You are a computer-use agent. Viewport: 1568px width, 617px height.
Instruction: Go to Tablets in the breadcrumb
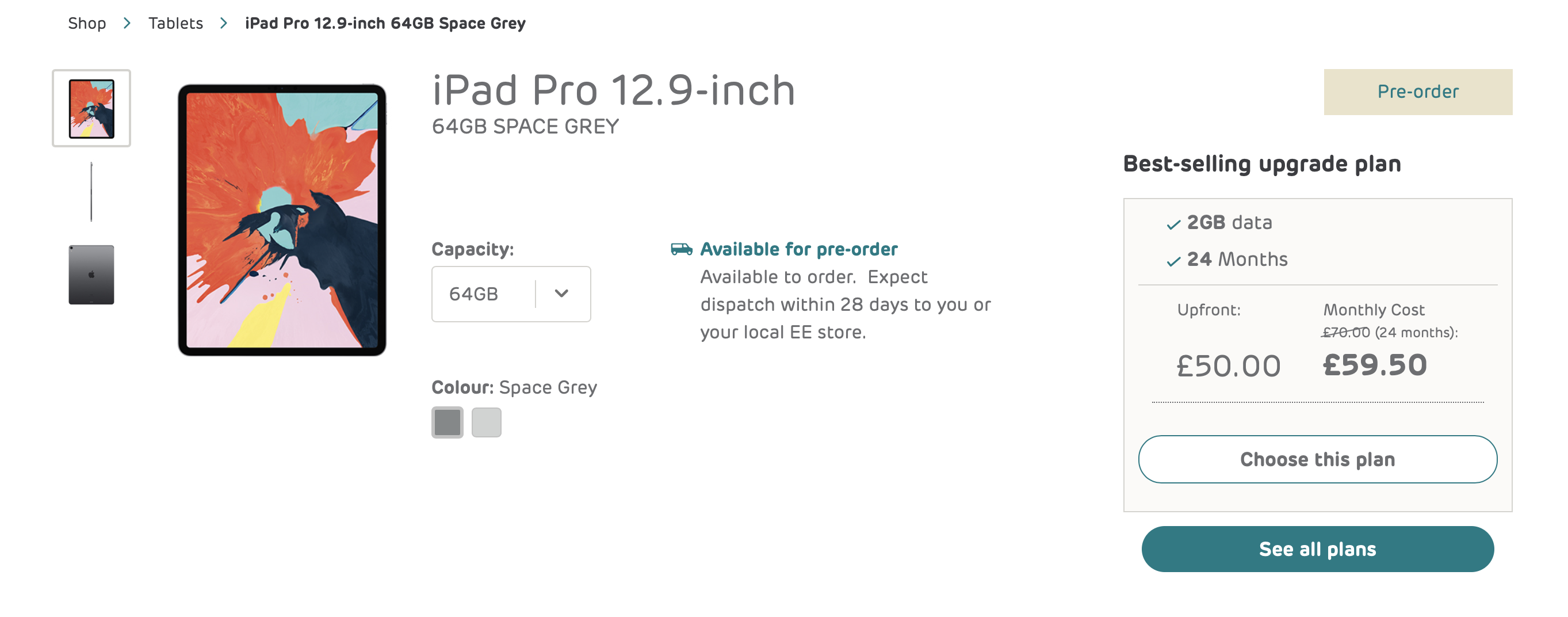pyautogui.click(x=175, y=23)
